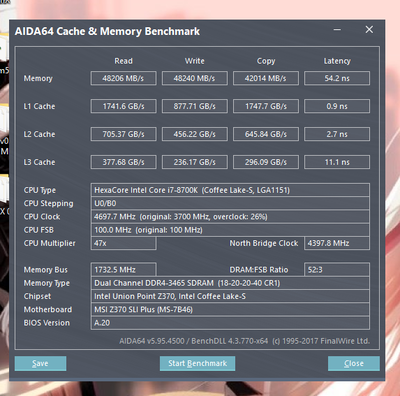
Task: Click the Save button
Action: [x=40, y=363]
